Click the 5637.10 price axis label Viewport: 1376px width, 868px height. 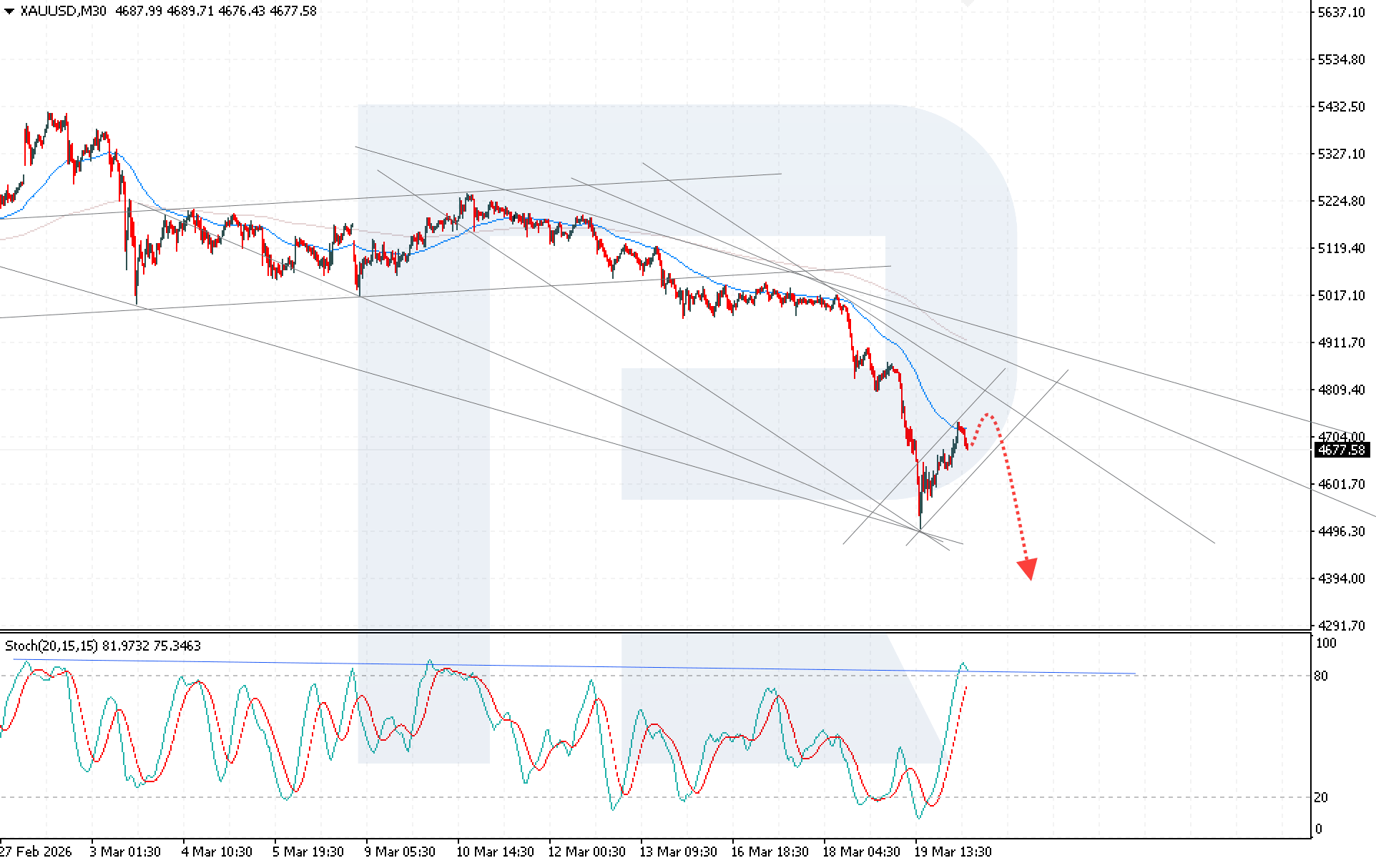pyautogui.click(x=1340, y=12)
